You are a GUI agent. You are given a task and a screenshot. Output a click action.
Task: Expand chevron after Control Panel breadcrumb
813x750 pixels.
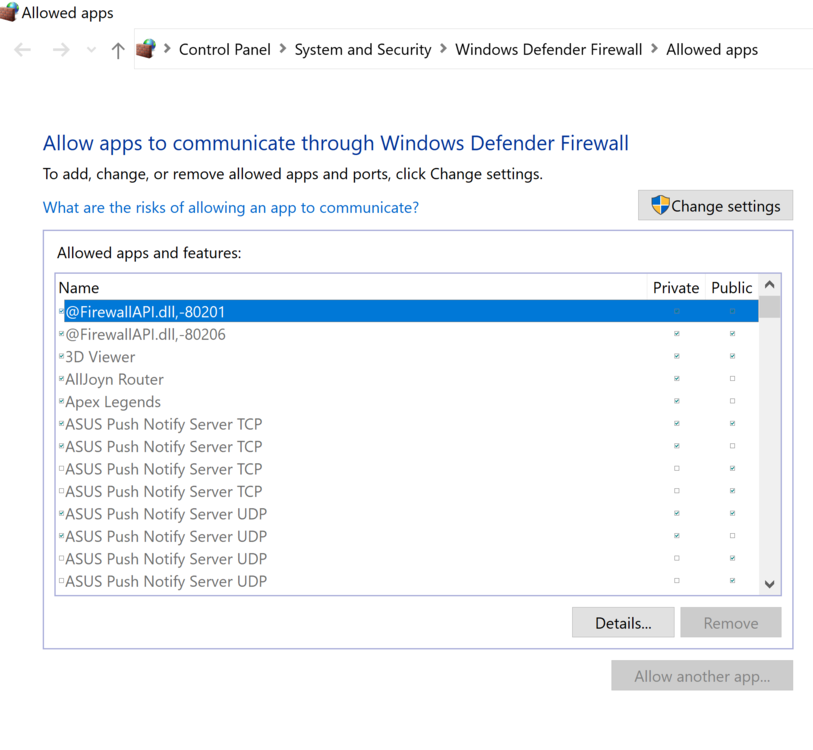[x=283, y=49]
